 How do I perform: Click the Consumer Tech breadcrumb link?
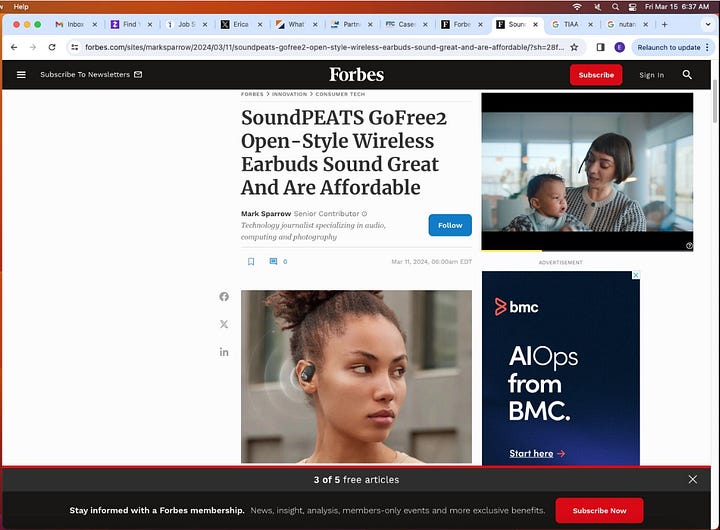[x=340, y=94]
